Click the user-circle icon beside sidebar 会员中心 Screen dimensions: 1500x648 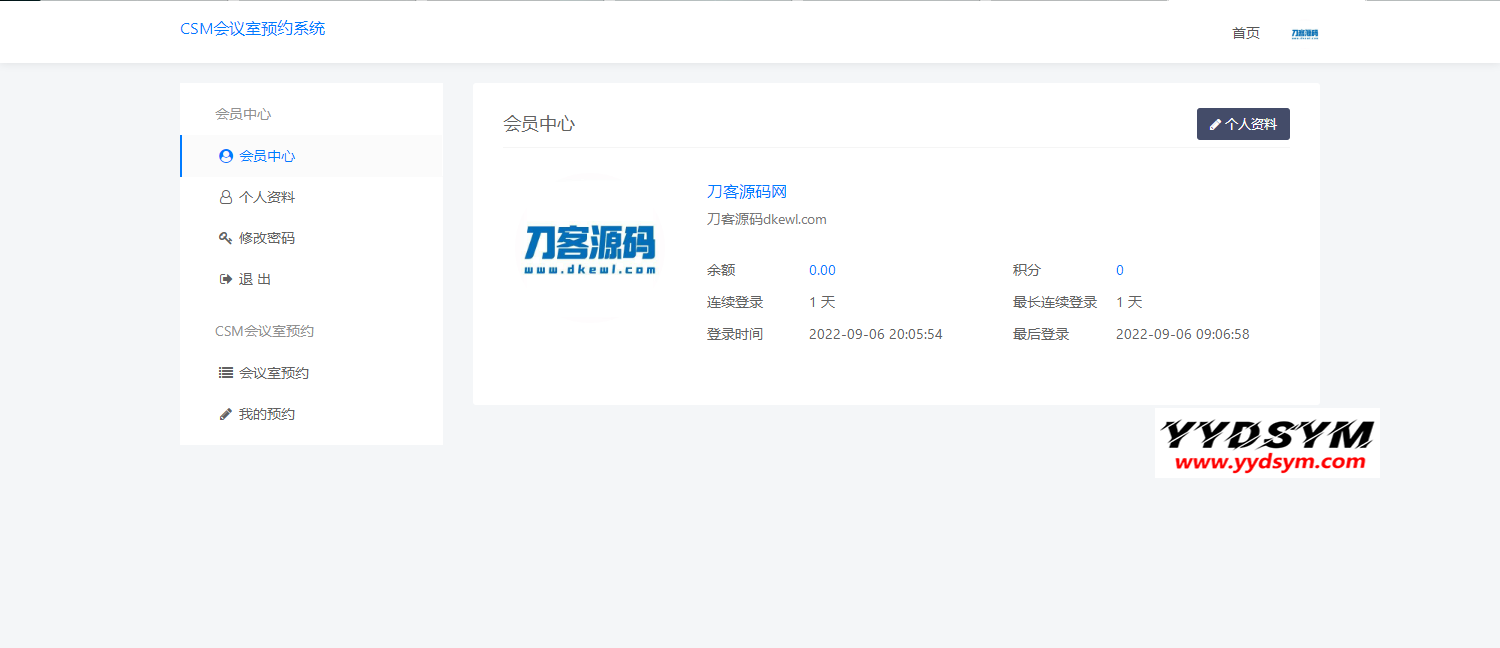click(x=226, y=156)
